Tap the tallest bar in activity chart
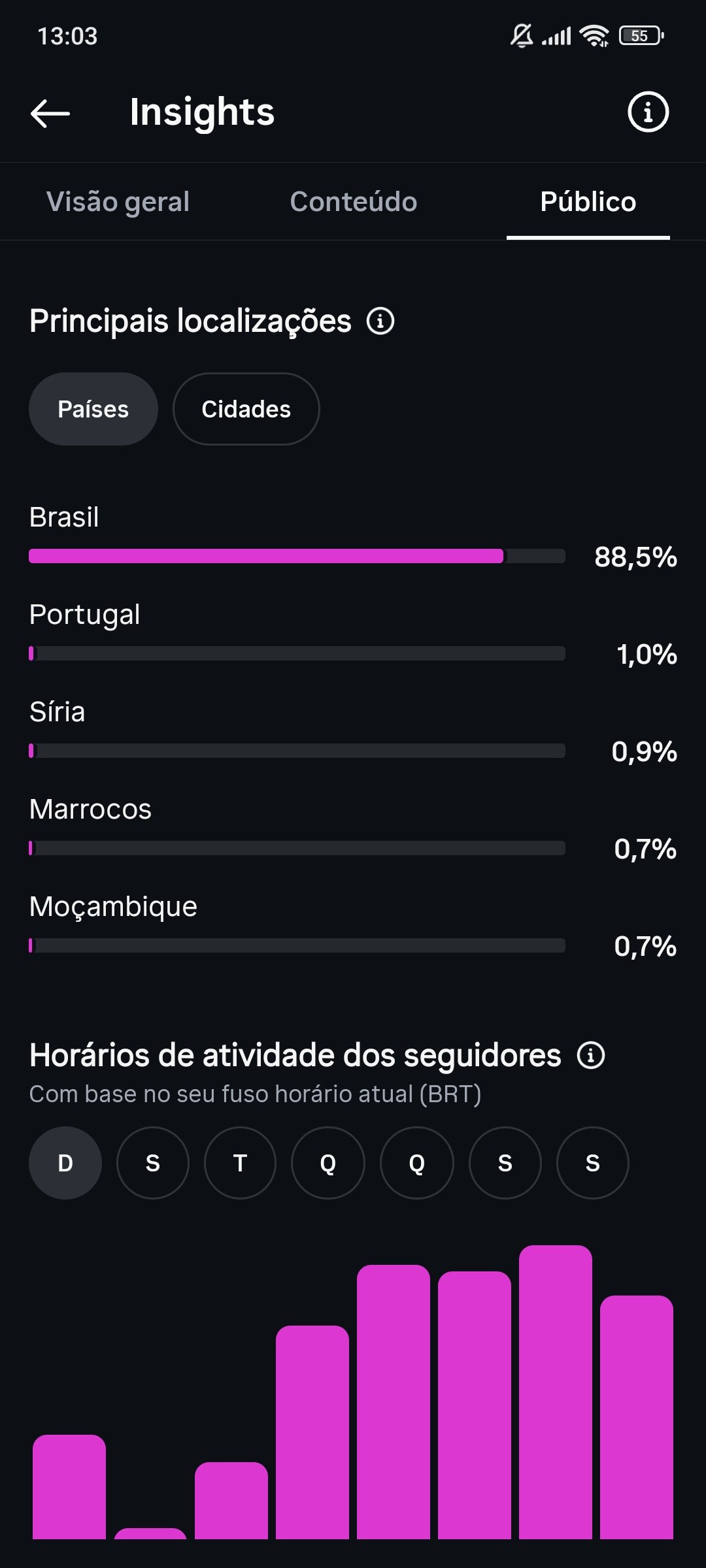This screenshot has height=1568, width=706. tap(556, 1392)
